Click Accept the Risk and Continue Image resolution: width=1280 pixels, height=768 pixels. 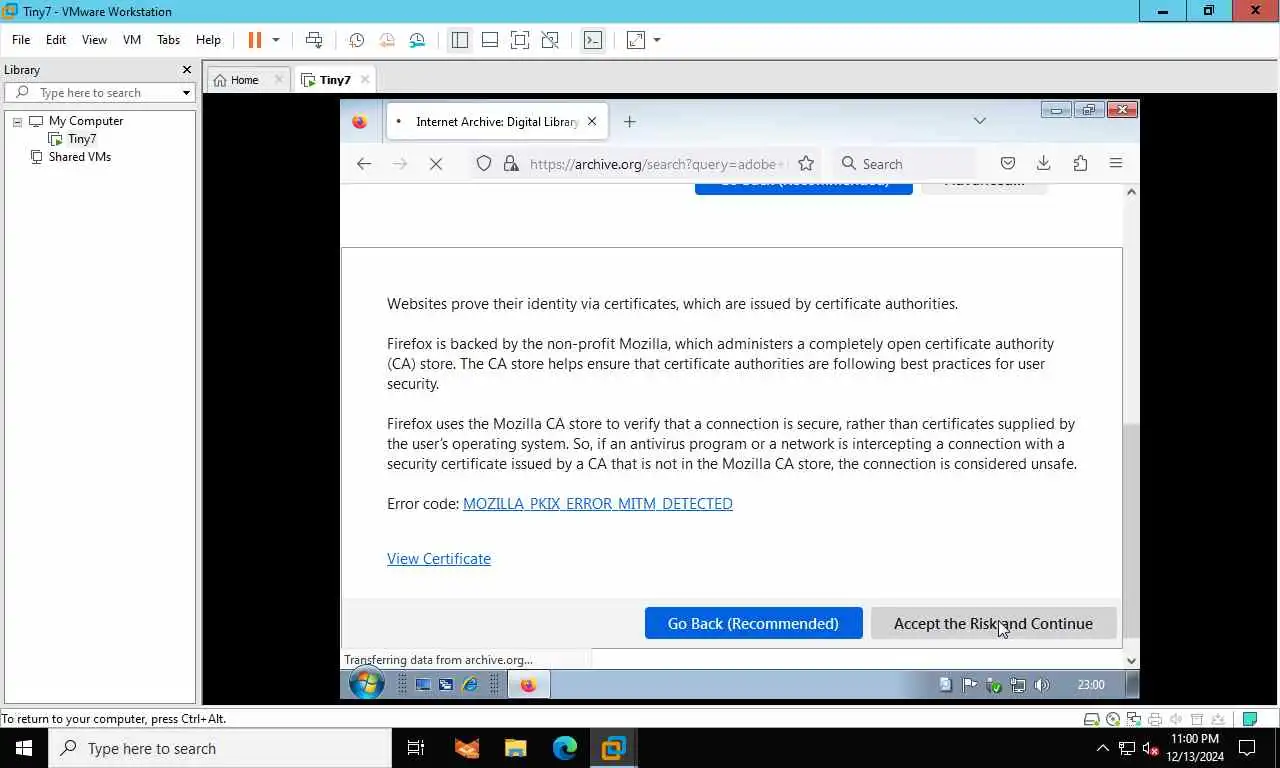(x=993, y=623)
